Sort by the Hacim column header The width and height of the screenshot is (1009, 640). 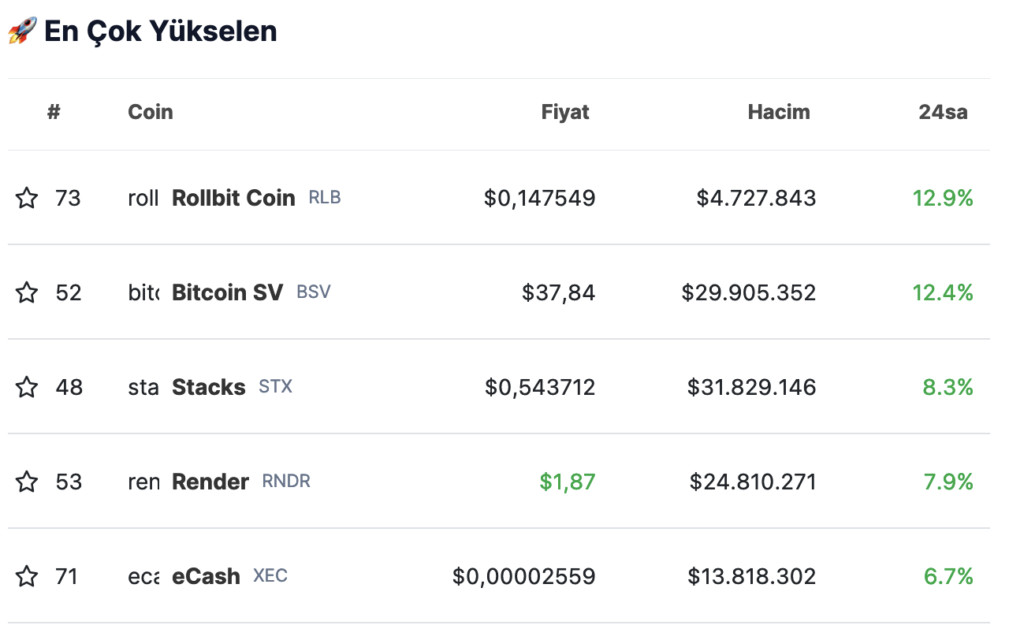[x=779, y=112]
